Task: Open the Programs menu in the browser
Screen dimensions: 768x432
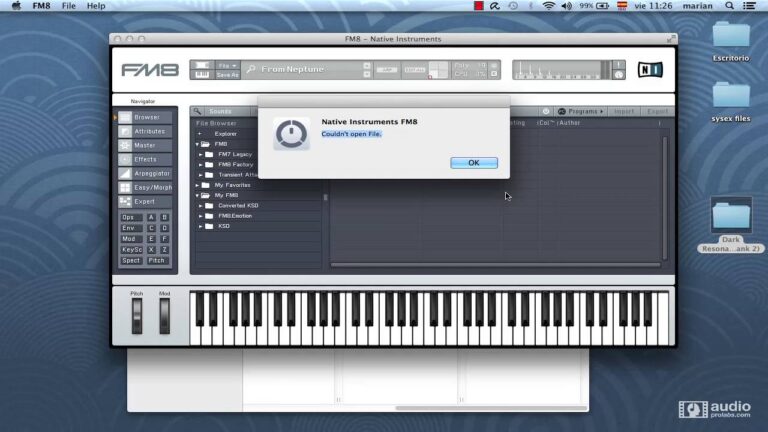Action: pos(581,111)
